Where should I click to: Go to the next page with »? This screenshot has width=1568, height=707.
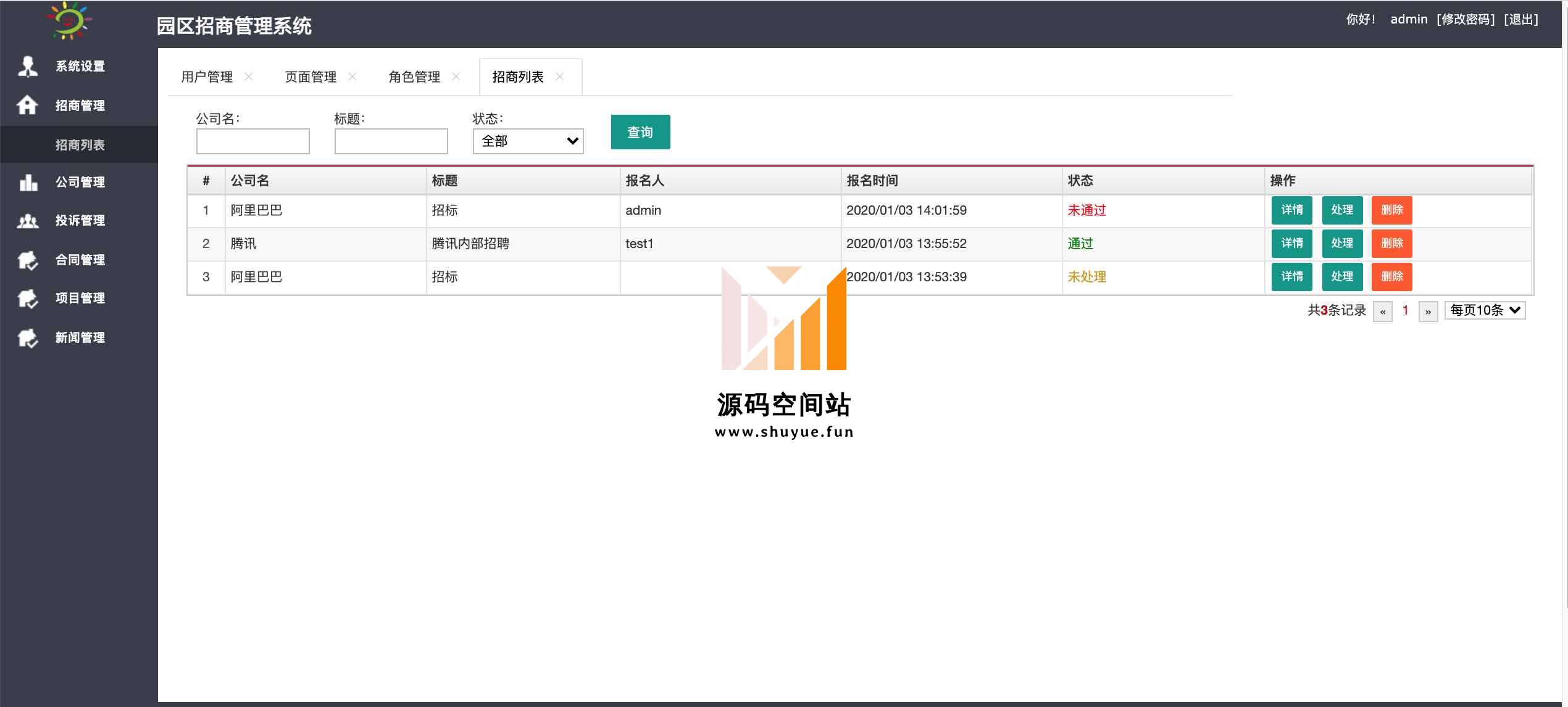point(1428,312)
